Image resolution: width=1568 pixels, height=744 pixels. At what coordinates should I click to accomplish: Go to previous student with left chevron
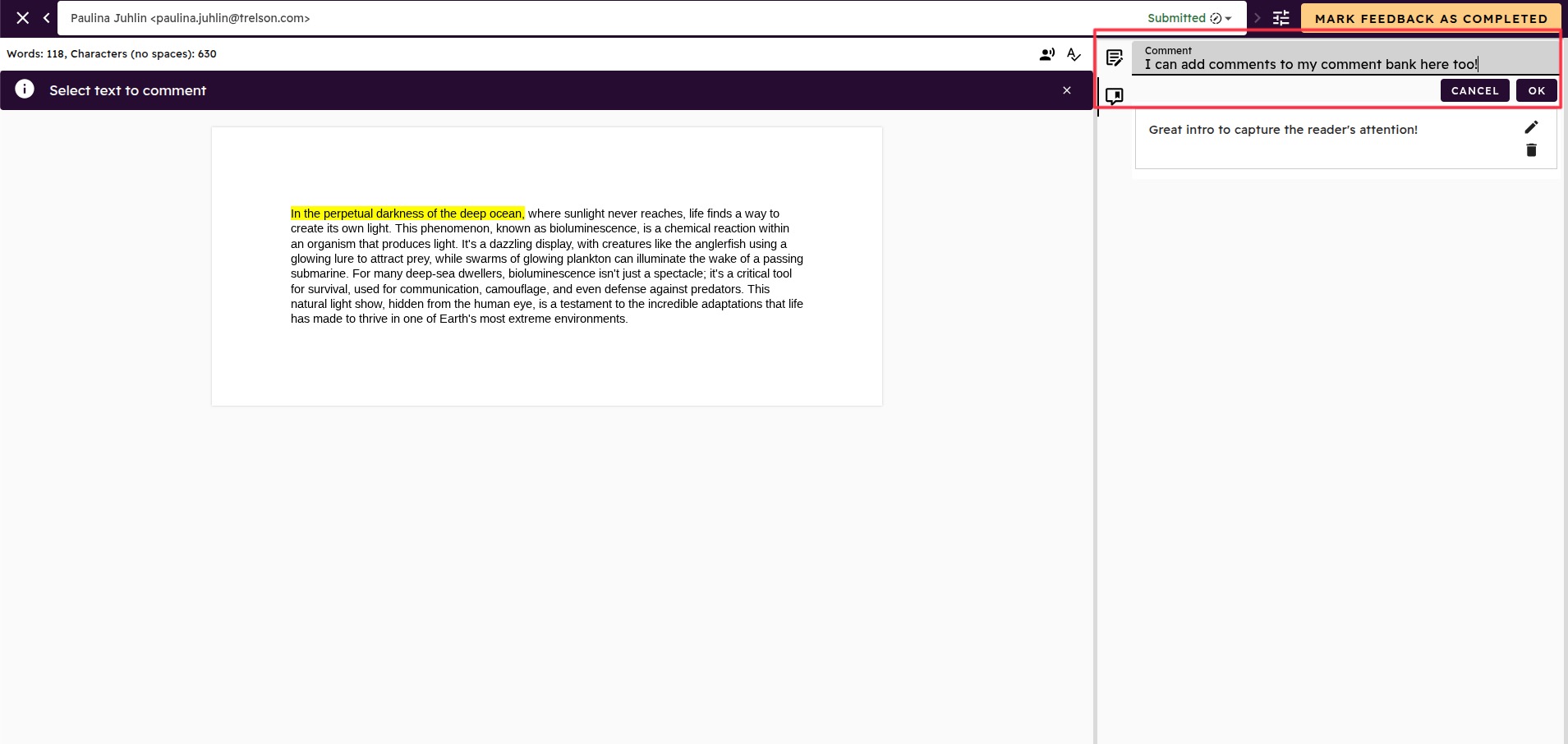47,18
